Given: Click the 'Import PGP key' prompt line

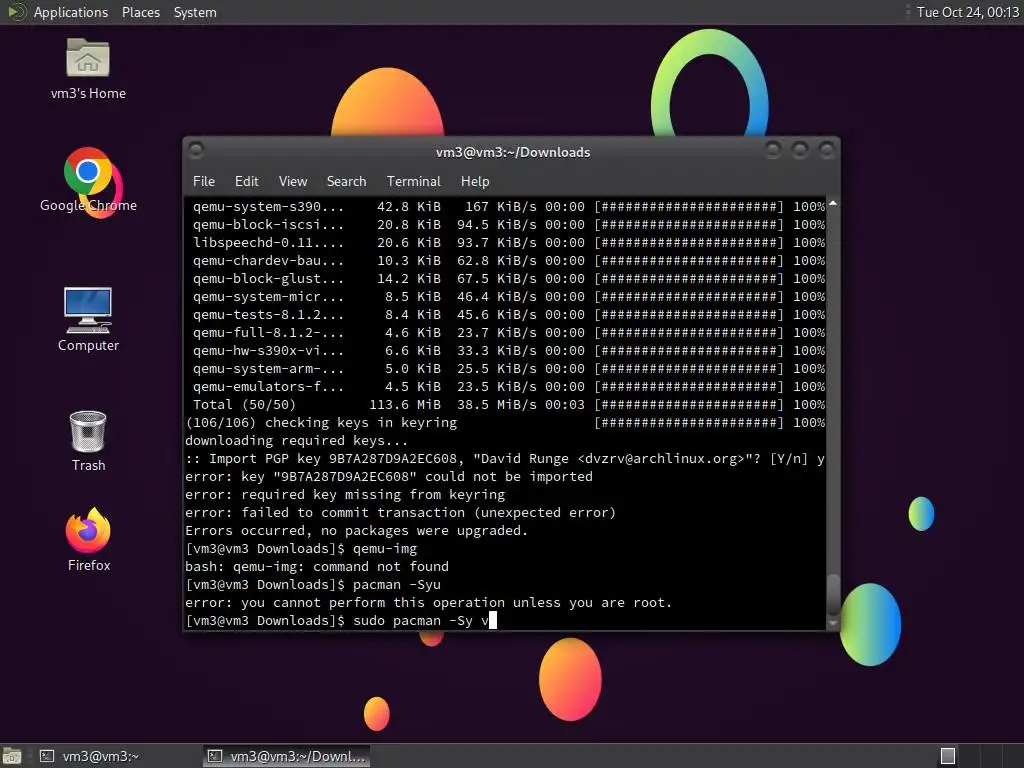Looking at the screenshot, I should click(505, 458).
